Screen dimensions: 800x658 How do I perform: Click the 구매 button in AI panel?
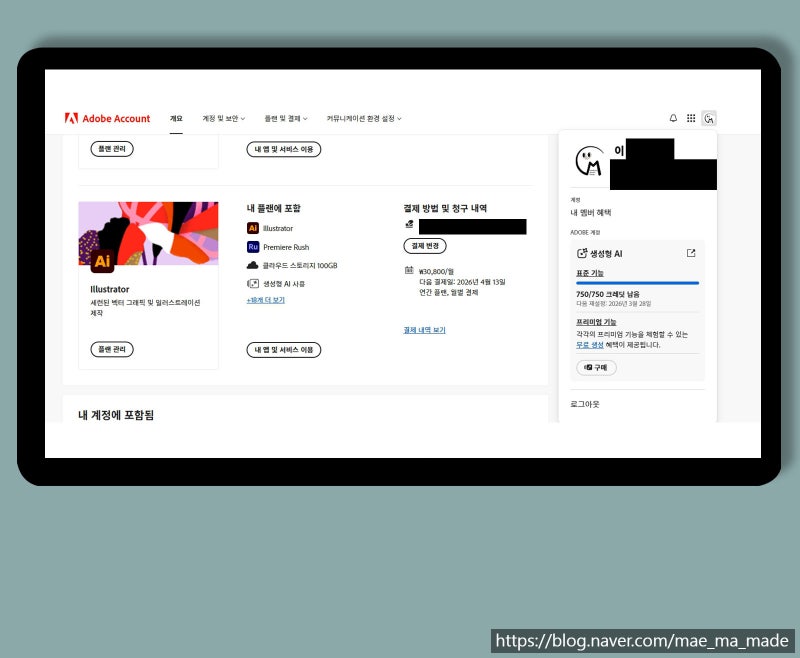pos(596,367)
